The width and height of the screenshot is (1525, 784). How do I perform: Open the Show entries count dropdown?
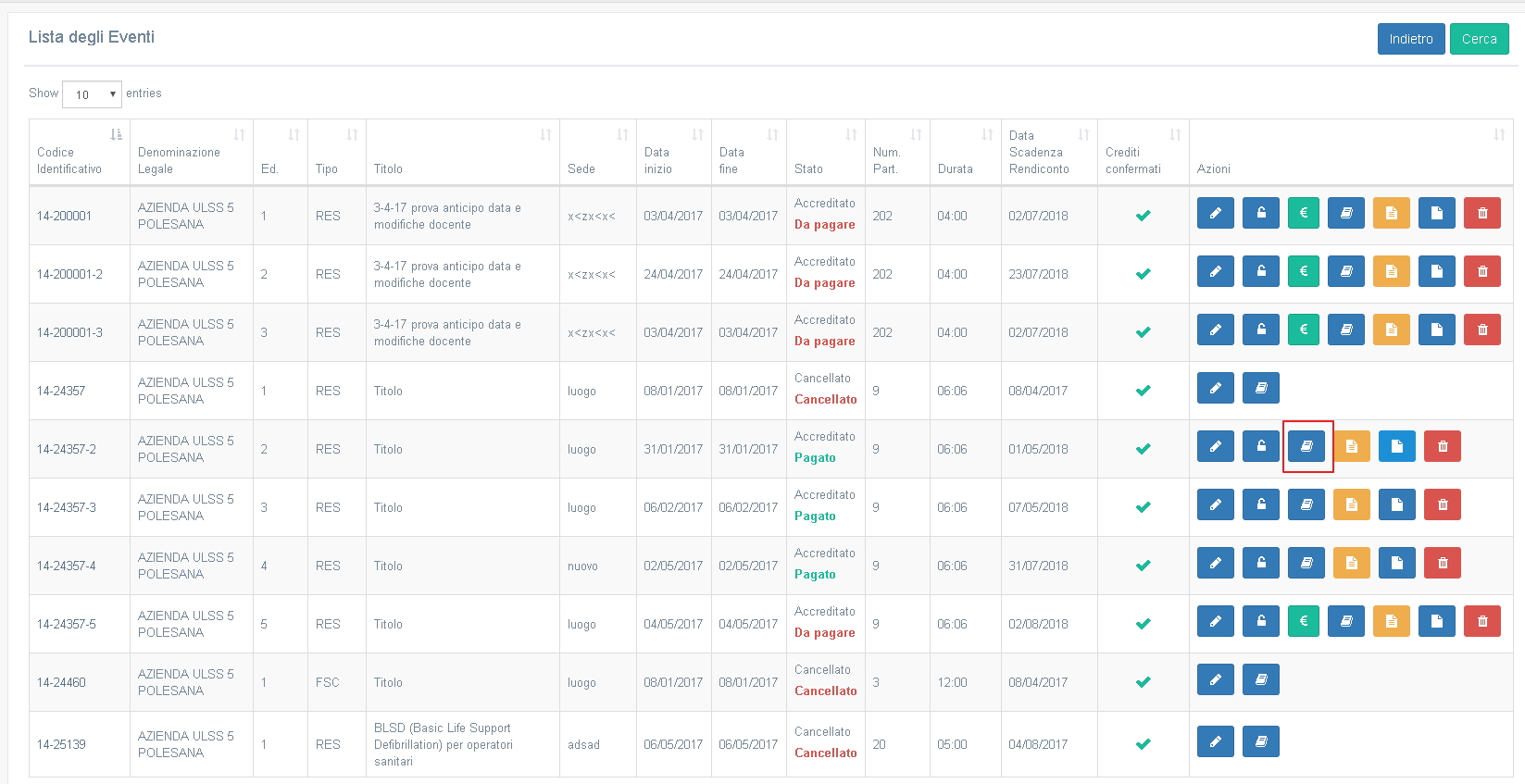tap(92, 94)
